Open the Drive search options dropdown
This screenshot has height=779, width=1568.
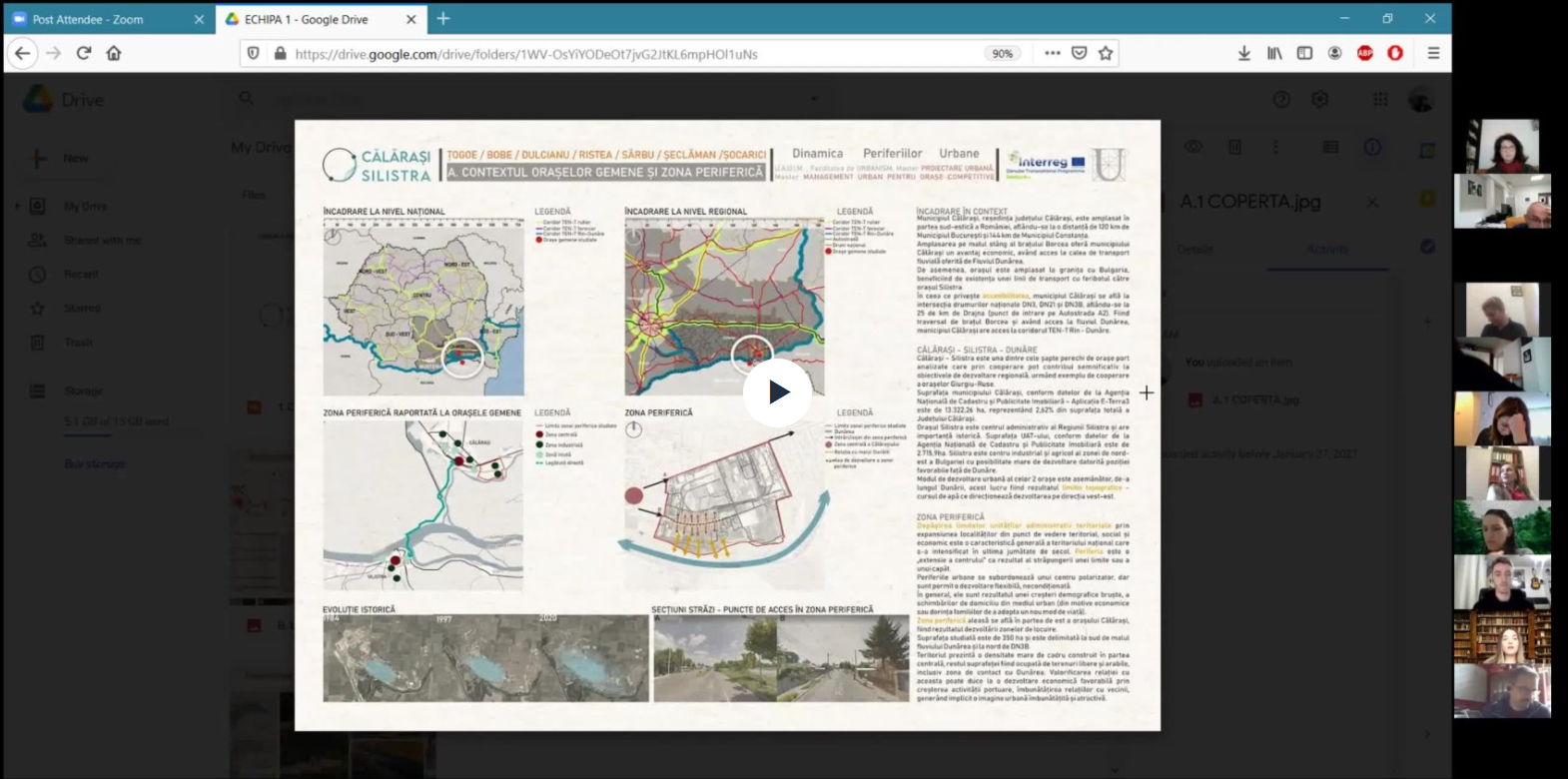pos(814,99)
